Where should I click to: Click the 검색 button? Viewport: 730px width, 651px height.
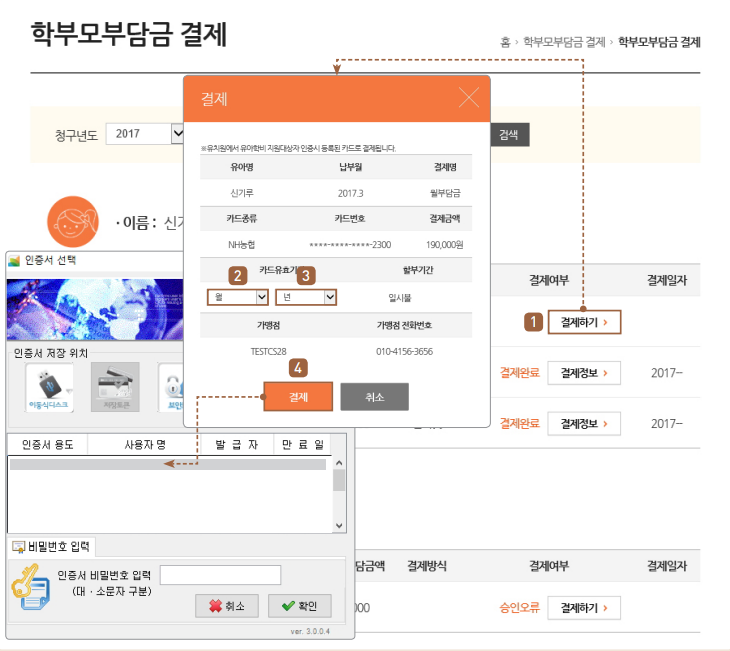coord(509,135)
